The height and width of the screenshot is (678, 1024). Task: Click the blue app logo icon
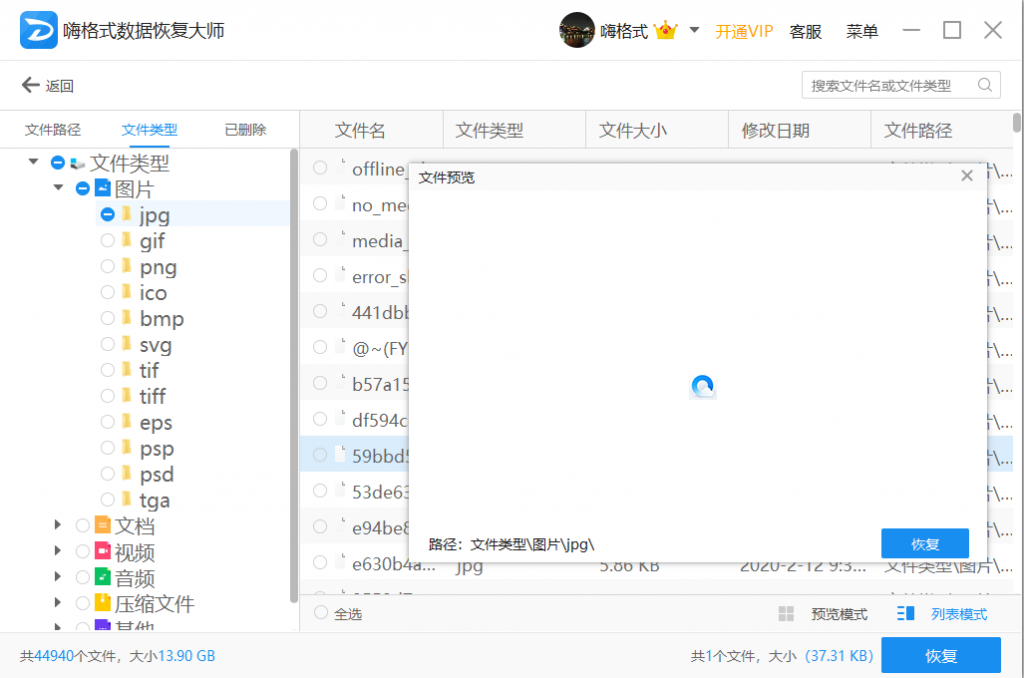tap(39, 30)
